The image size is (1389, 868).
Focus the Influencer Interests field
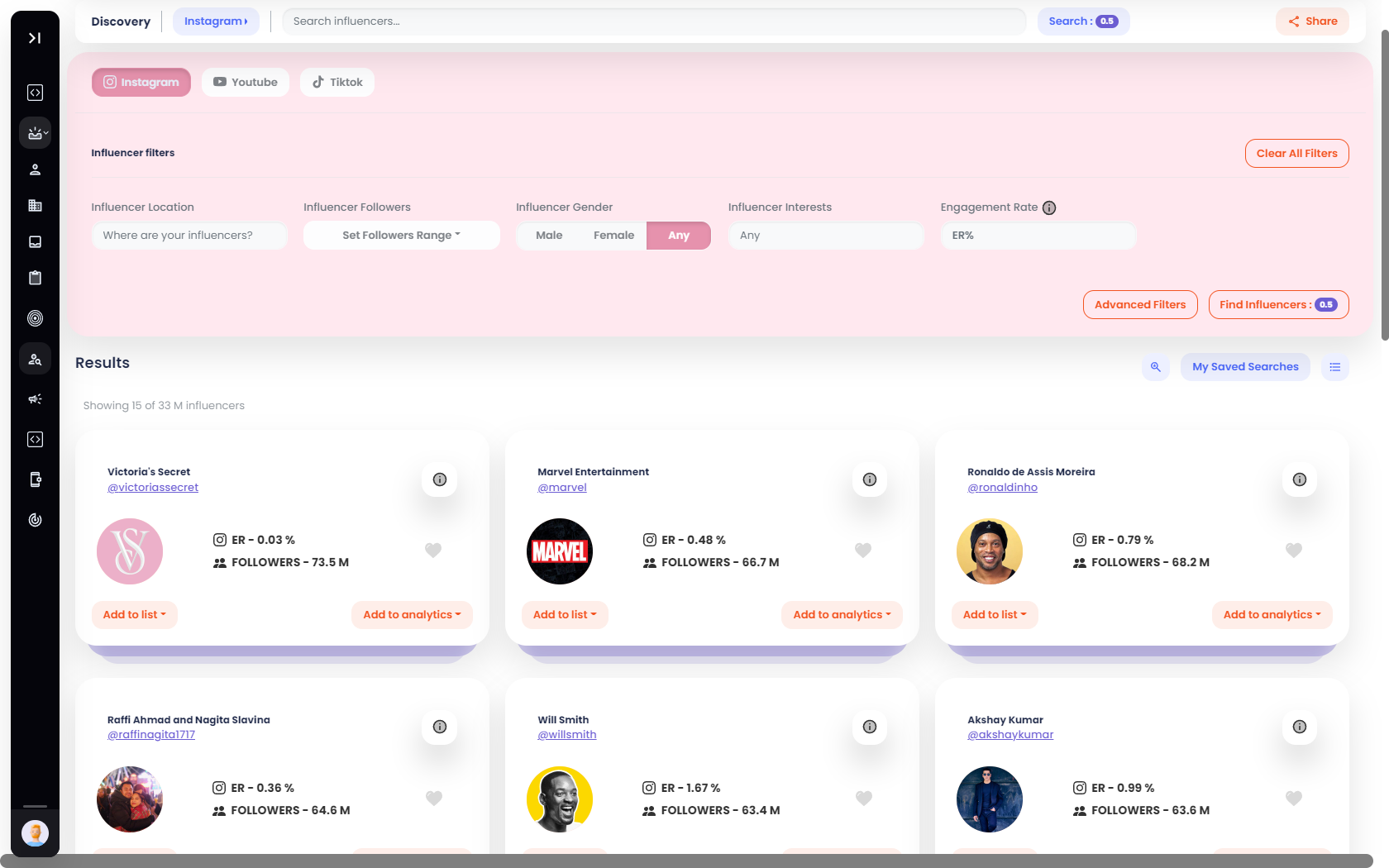click(826, 236)
